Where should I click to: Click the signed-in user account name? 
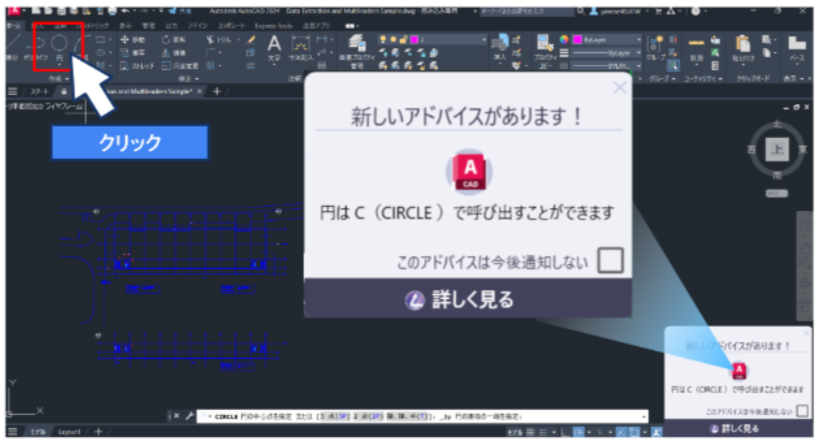click(x=622, y=11)
